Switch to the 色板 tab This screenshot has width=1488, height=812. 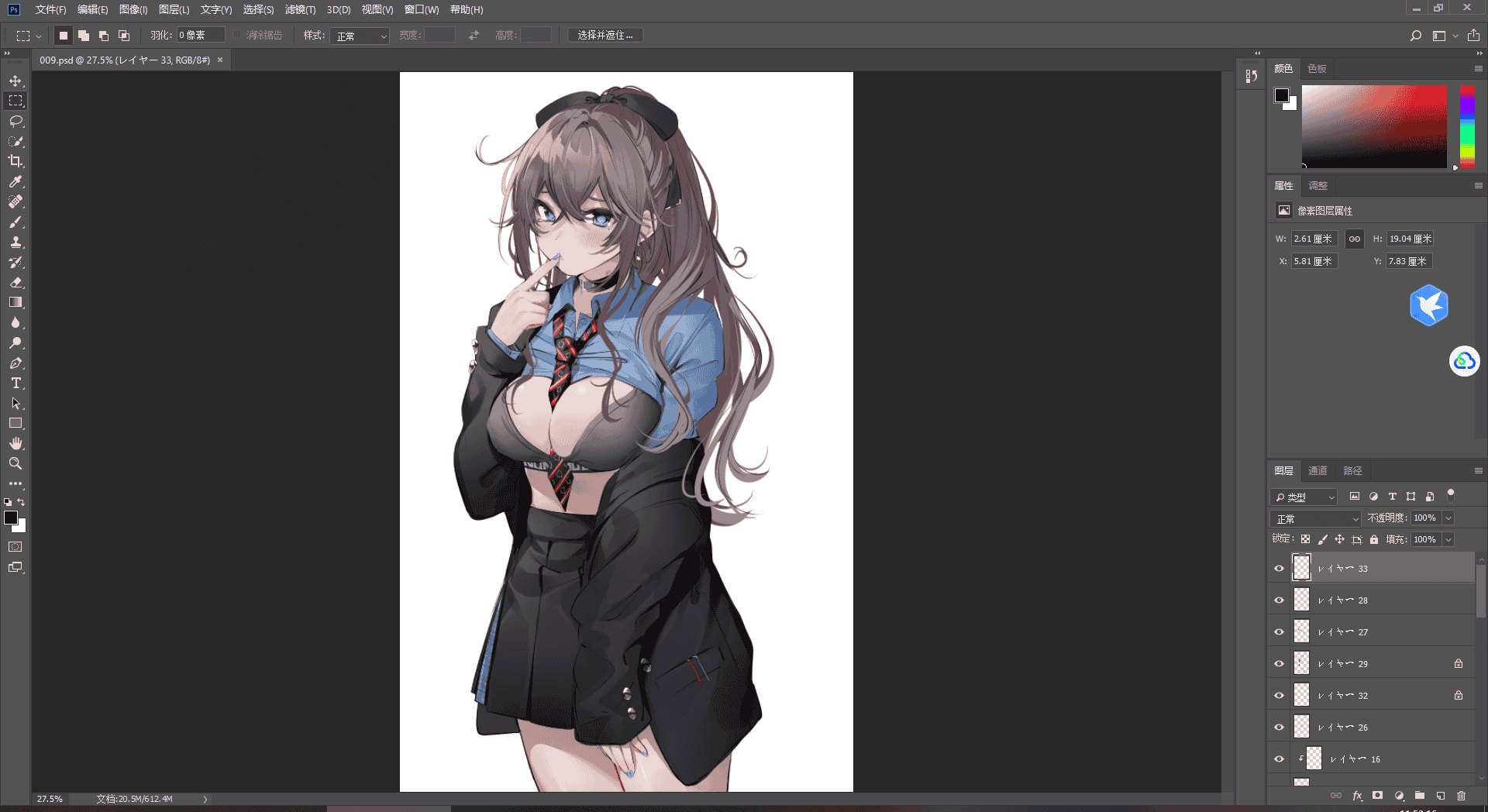pyautogui.click(x=1317, y=69)
